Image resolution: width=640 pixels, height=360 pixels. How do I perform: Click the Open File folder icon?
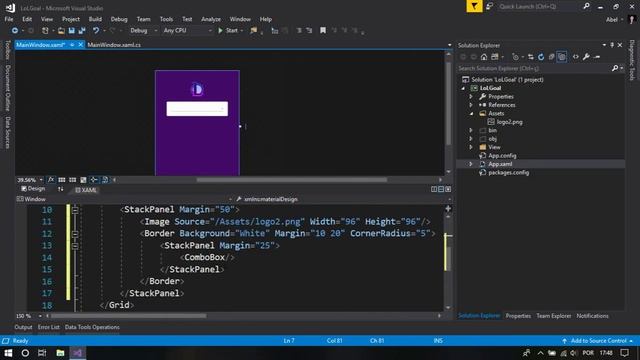click(x=61, y=31)
